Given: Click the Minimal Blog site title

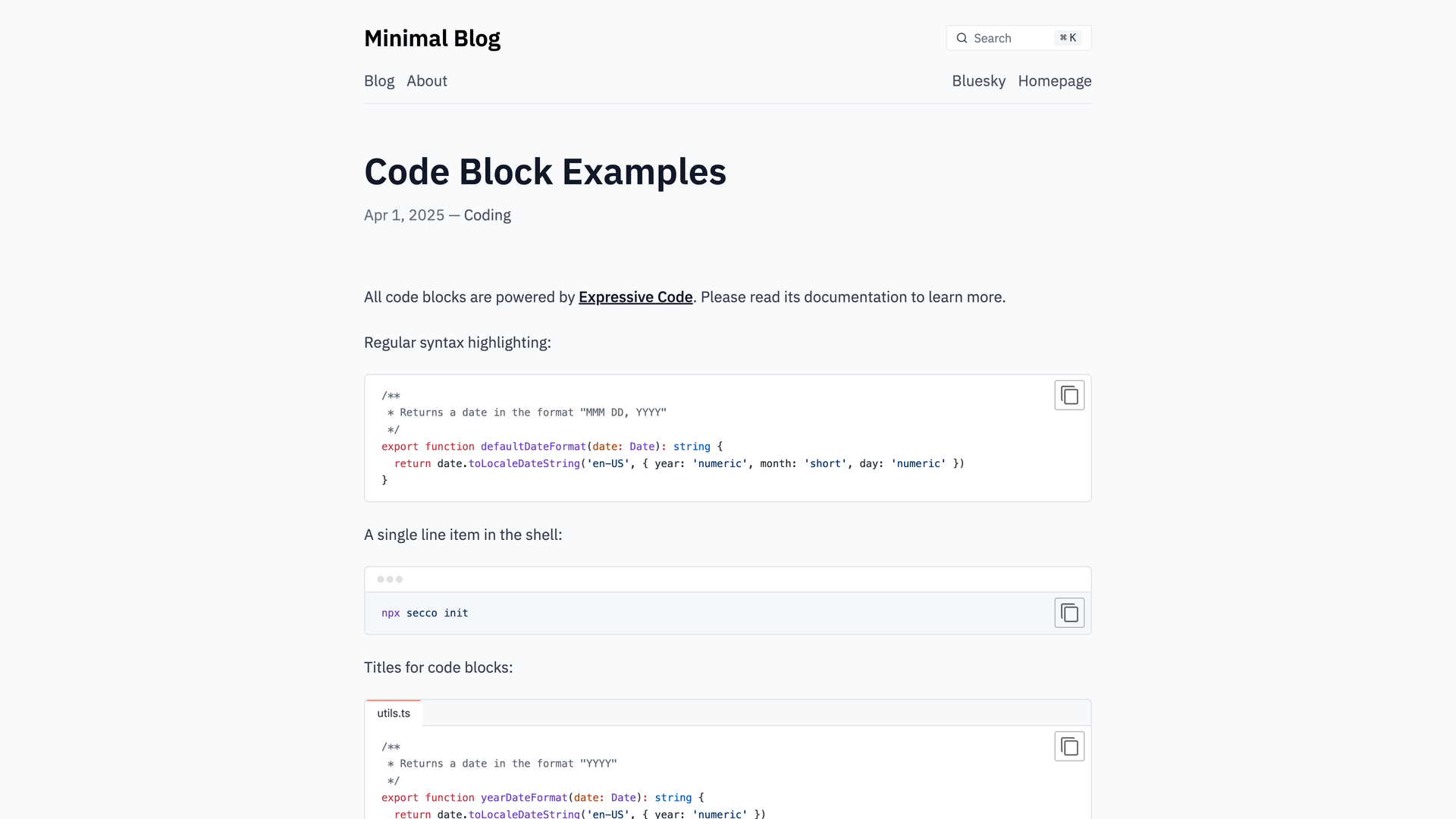Looking at the screenshot, I should [x=432, y=38].
